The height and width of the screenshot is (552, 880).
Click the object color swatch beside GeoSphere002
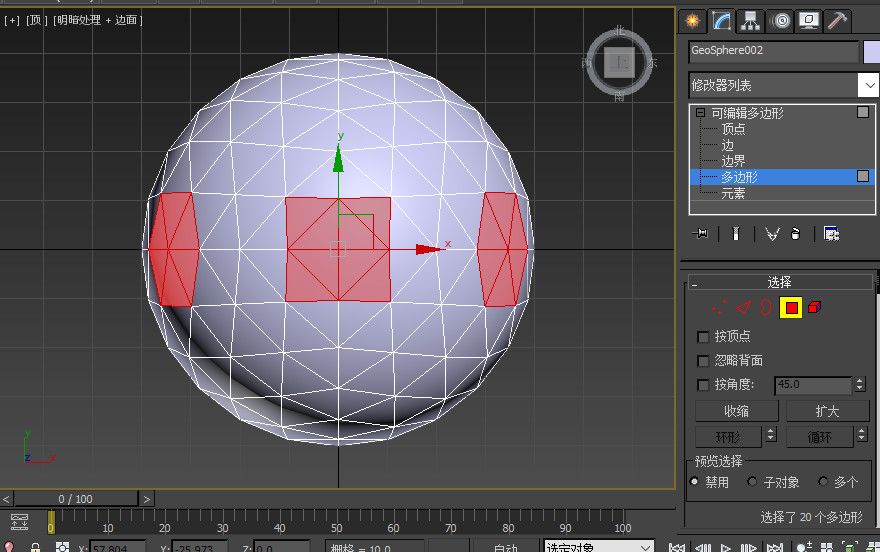click(871, 51)
